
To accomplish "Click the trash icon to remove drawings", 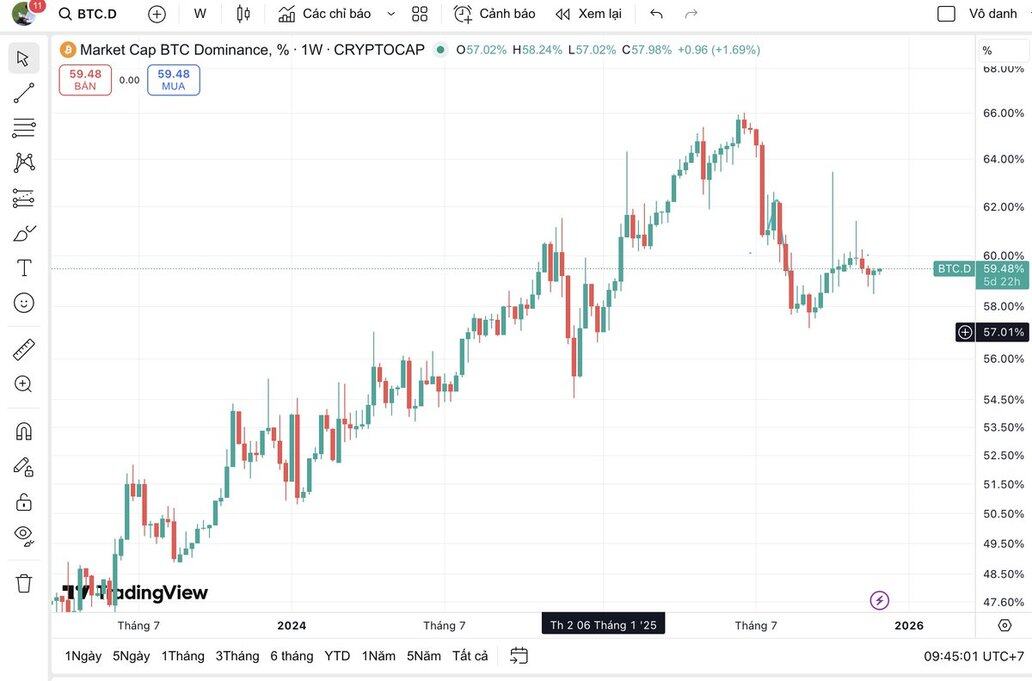I will coord(24,583).
